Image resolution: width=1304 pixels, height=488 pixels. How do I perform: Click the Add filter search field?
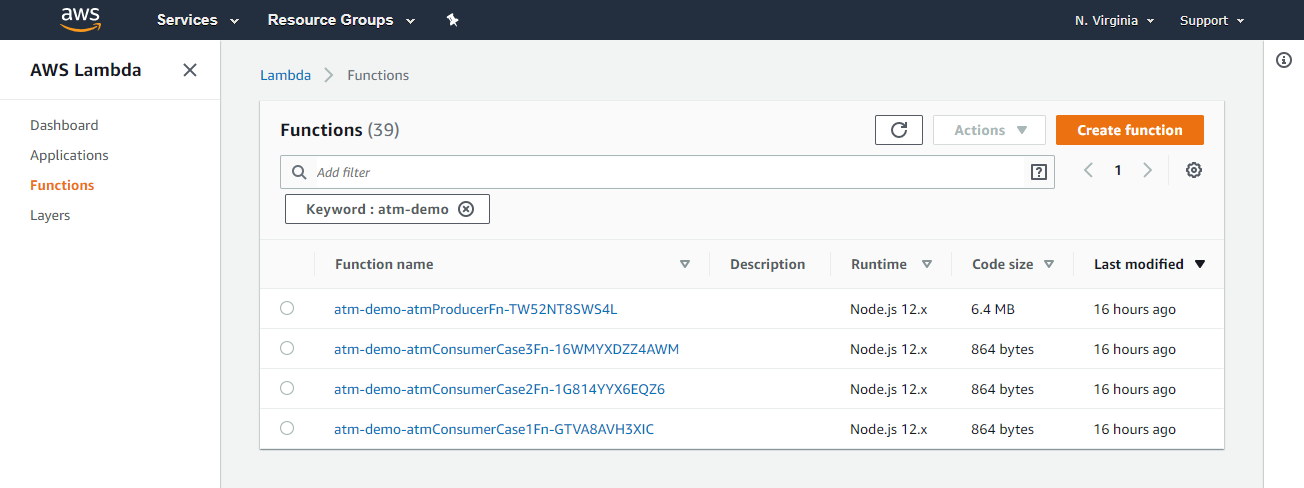tap(667, 172)
